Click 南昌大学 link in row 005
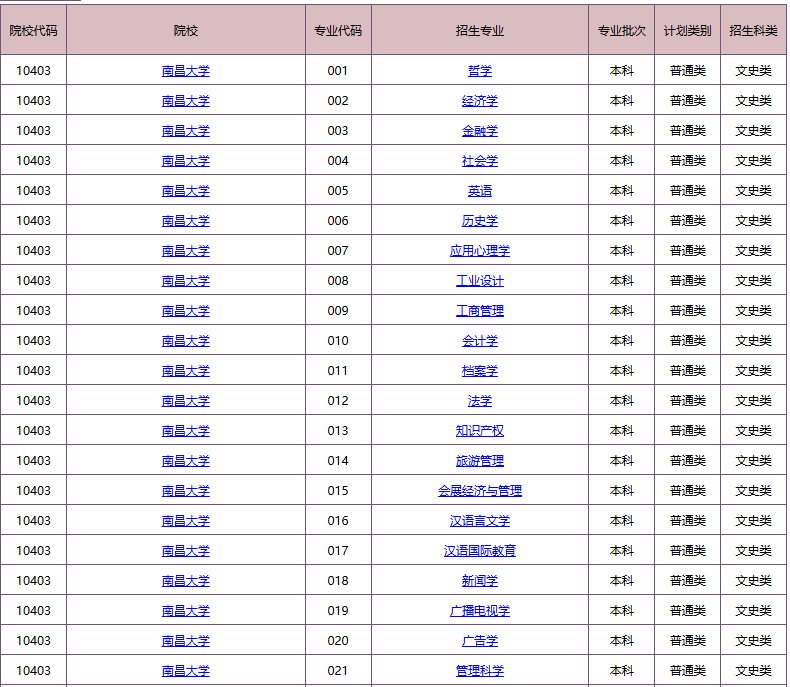This screenshot has width=790, height=687. coord(185,191)
